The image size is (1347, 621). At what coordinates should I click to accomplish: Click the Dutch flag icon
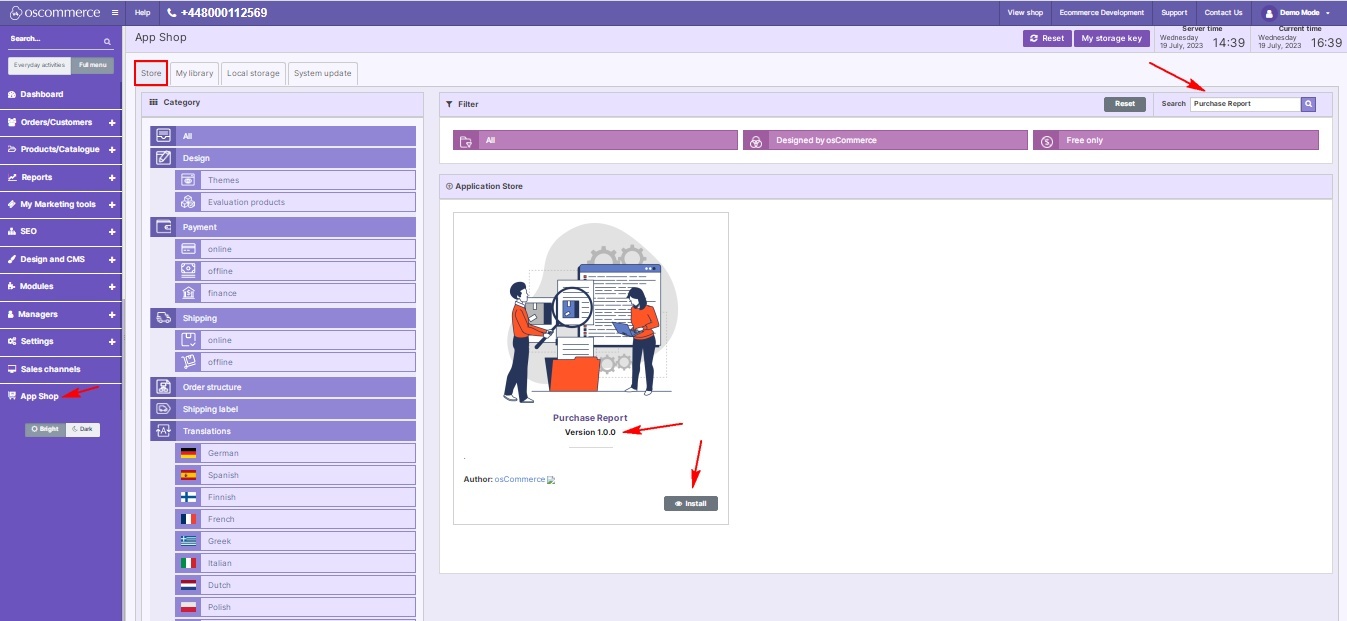tap(188, 585)
